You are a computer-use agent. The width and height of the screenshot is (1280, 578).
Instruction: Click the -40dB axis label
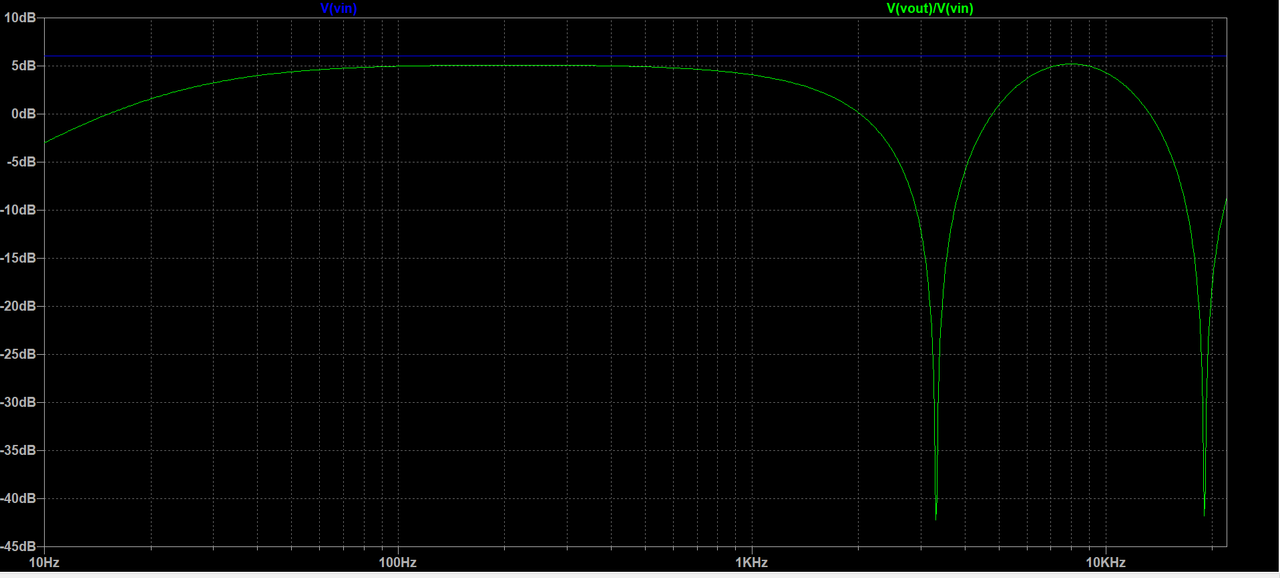coord(19,498)
